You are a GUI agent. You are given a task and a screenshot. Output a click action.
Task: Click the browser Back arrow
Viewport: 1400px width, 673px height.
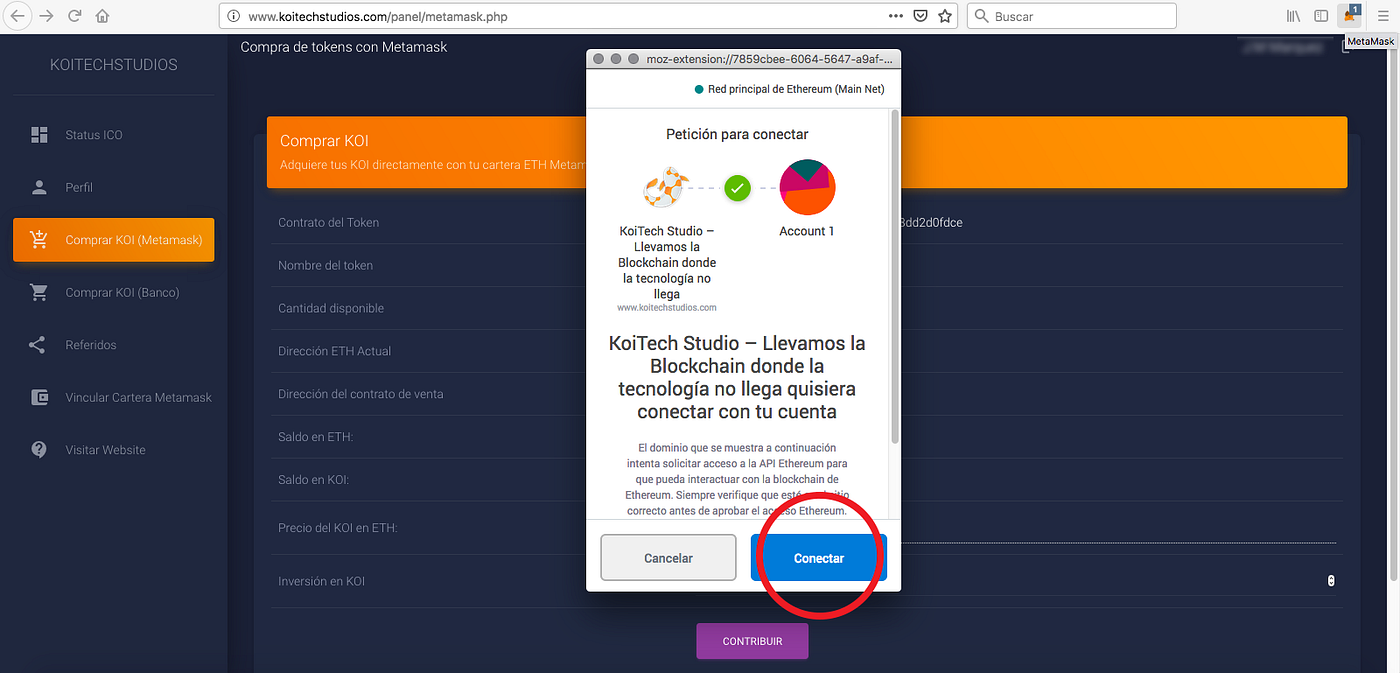click(17, 16)
